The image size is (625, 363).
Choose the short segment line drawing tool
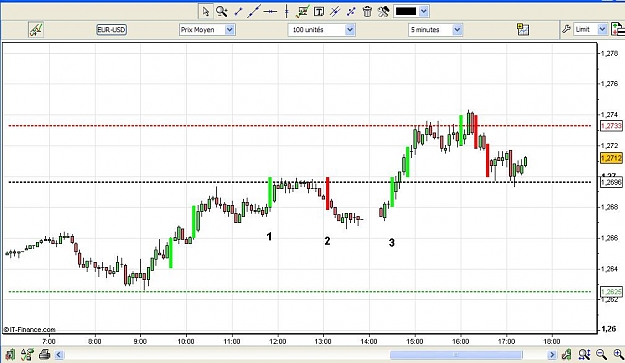[x=238, y=12]
